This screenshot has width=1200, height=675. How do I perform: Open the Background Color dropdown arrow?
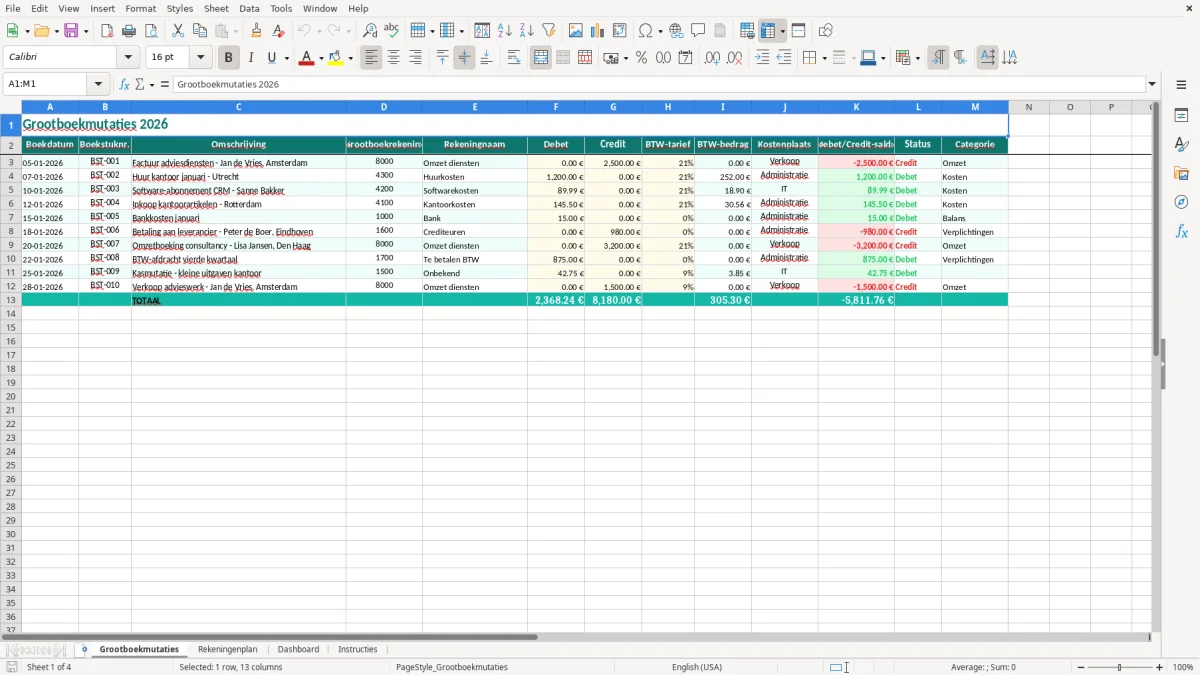pos(351,58)
